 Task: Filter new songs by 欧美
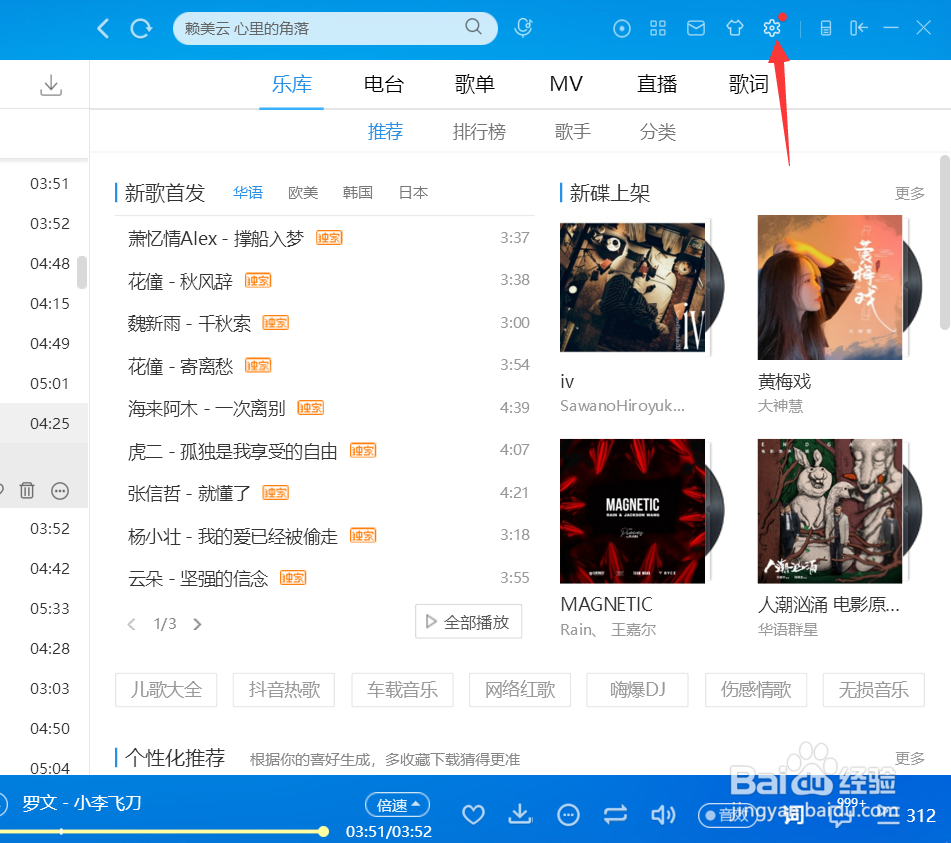coord(303,193)
